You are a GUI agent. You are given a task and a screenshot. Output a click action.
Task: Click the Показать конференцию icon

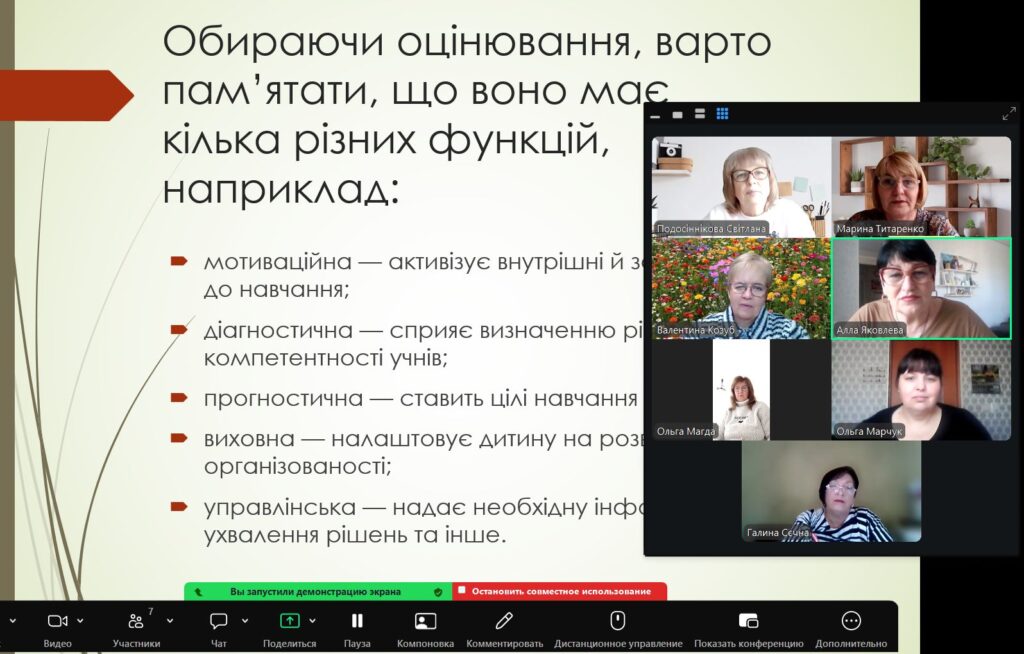click(748, 621)
